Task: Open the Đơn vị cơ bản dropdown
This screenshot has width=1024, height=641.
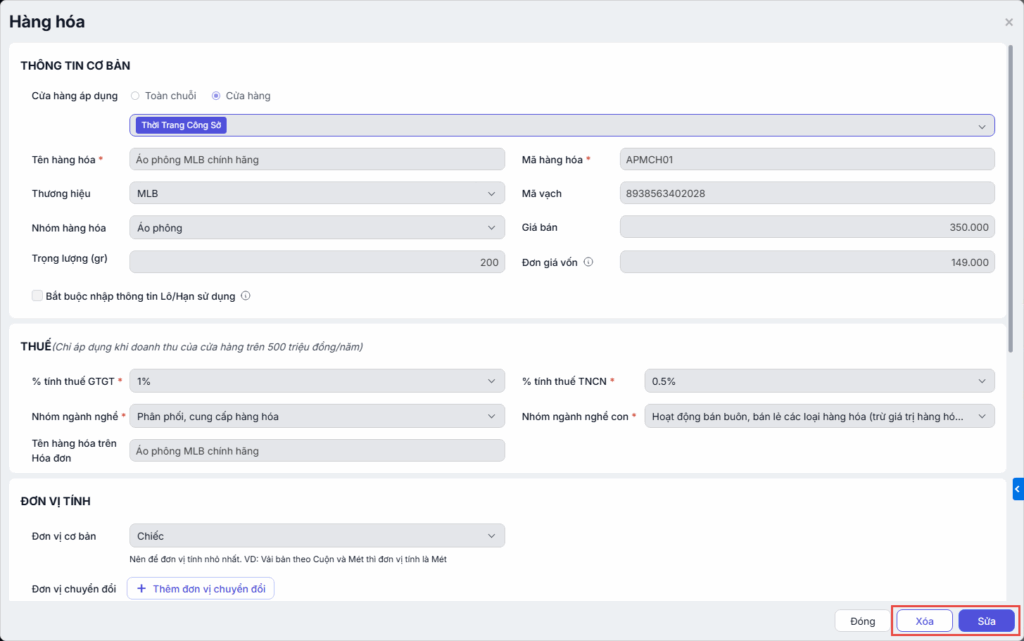Action: (317, 536)
